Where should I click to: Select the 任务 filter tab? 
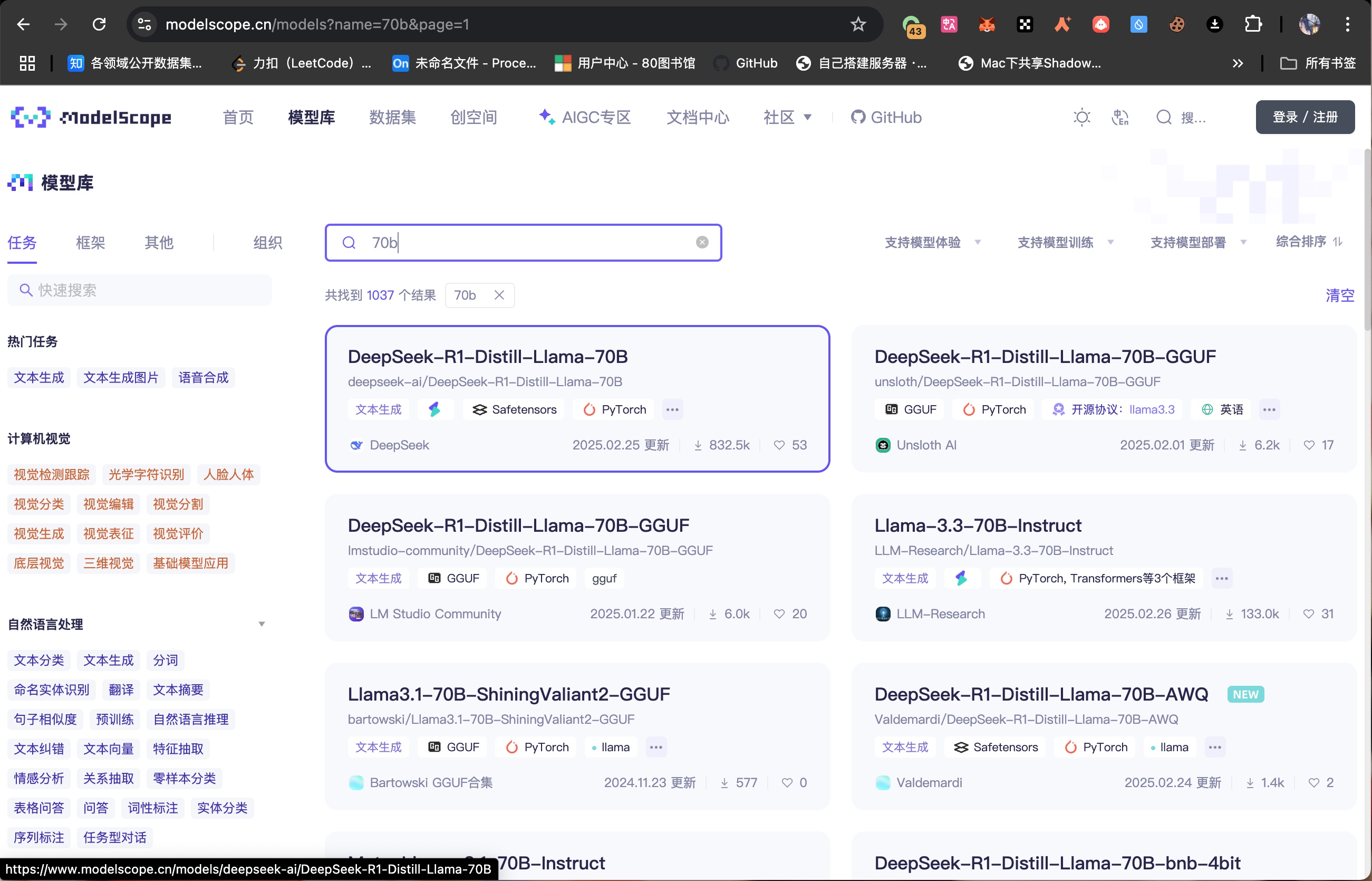point(22,243)
